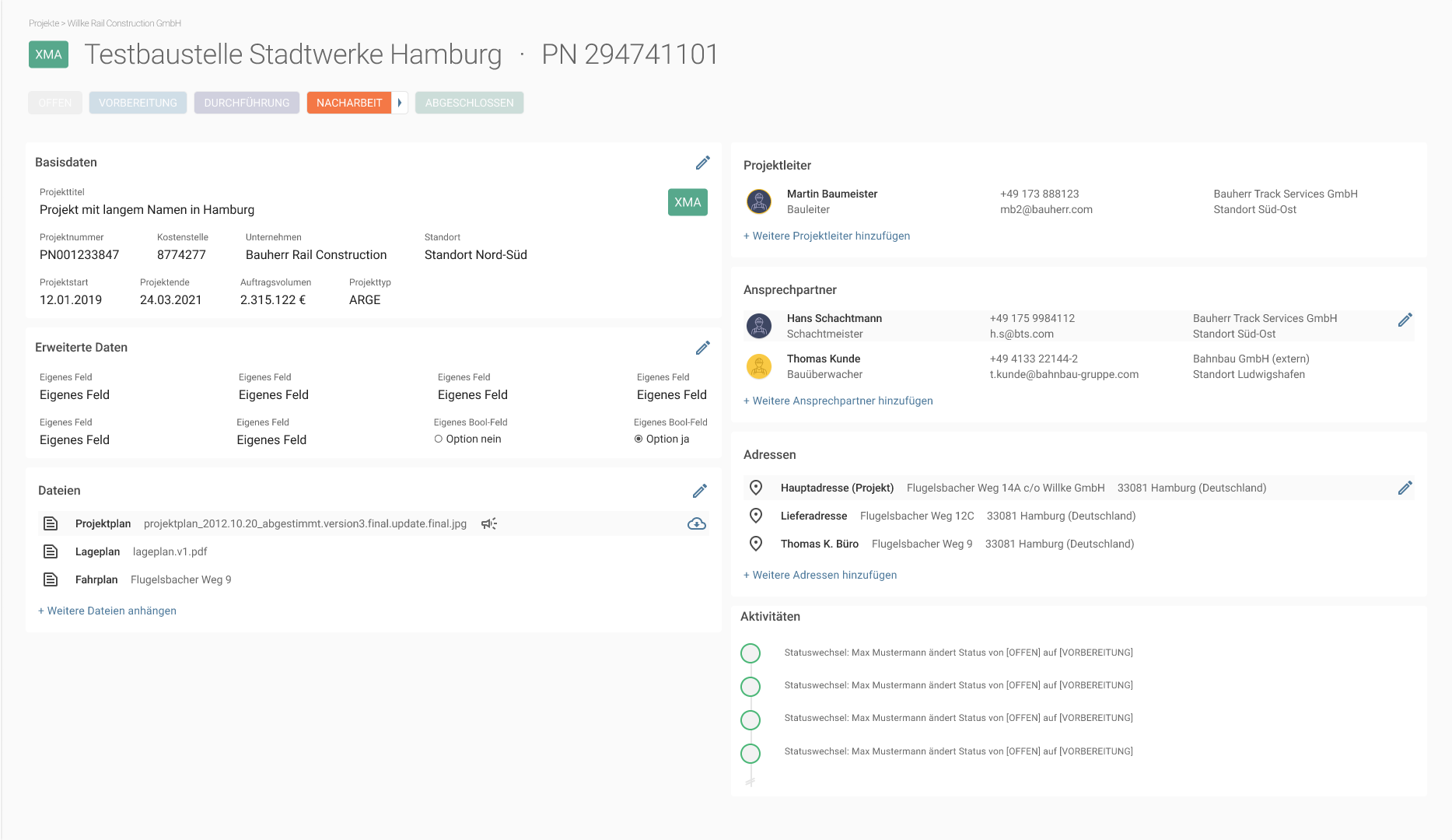
Task: Click the document icon of Projektplan
Action: [51, 523]
